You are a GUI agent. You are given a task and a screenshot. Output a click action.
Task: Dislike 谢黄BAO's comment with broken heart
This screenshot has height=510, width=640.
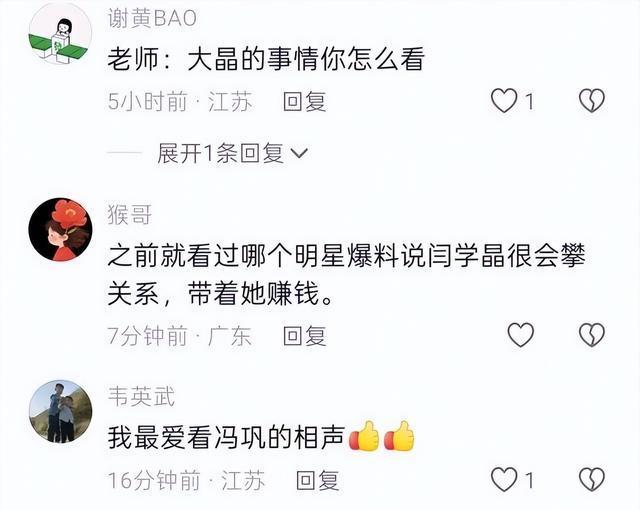[x=592, y=101]
